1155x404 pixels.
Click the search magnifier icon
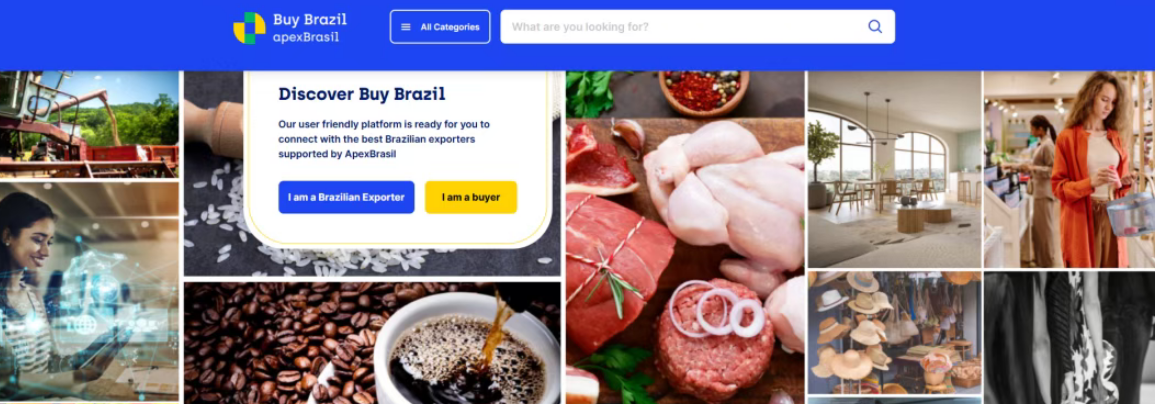point(874,27)
